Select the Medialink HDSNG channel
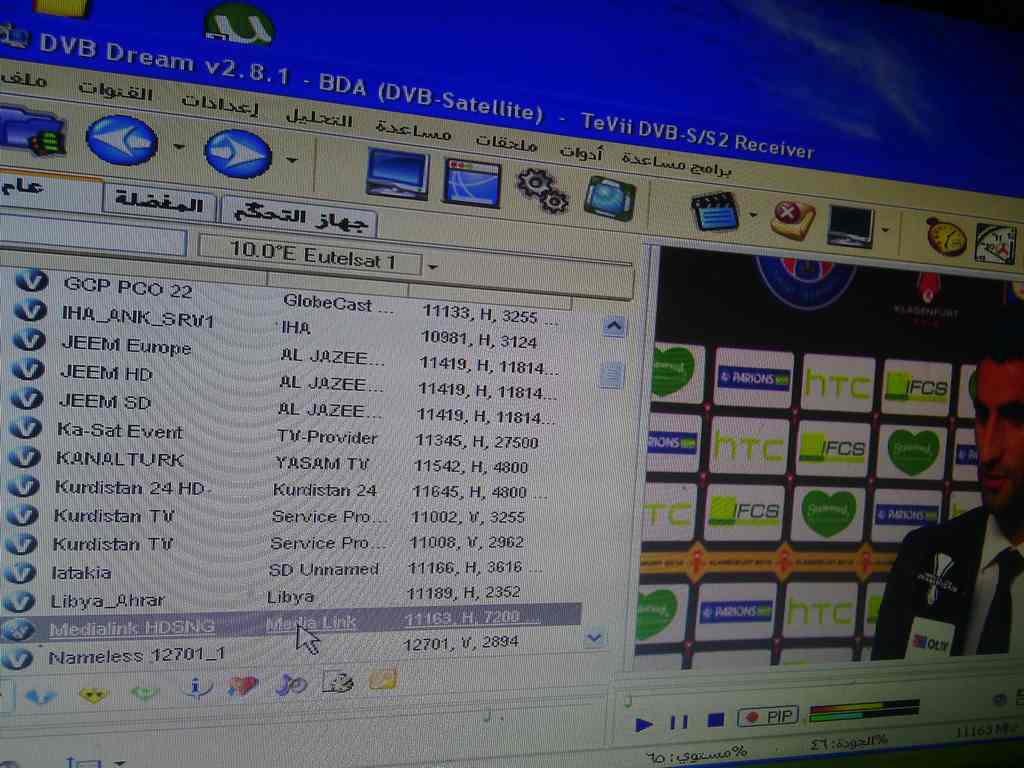Viewport: 1024px width, 768px height. (132, 628)
